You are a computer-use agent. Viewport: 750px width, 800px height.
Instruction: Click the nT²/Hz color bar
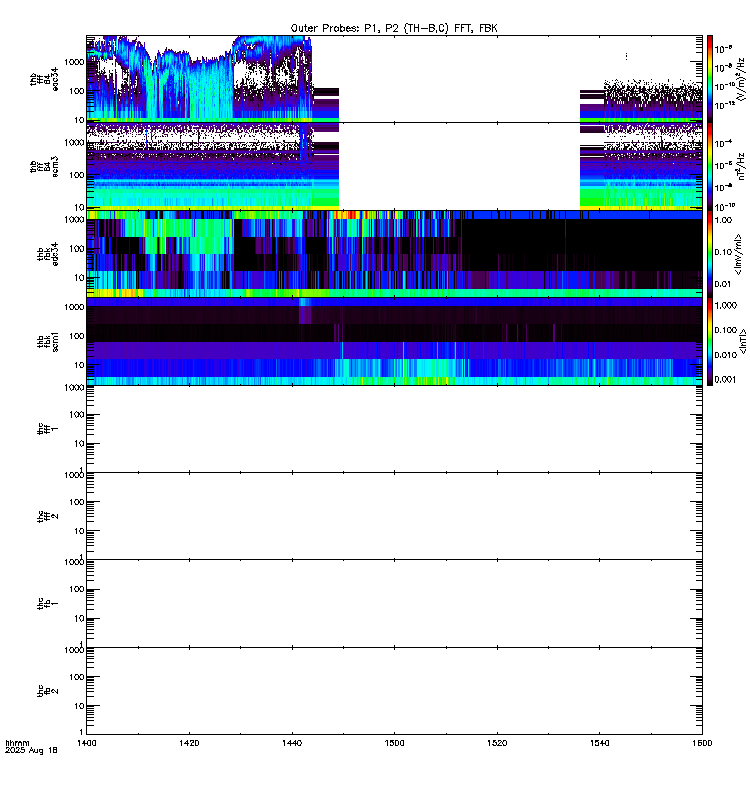(710, 166)
